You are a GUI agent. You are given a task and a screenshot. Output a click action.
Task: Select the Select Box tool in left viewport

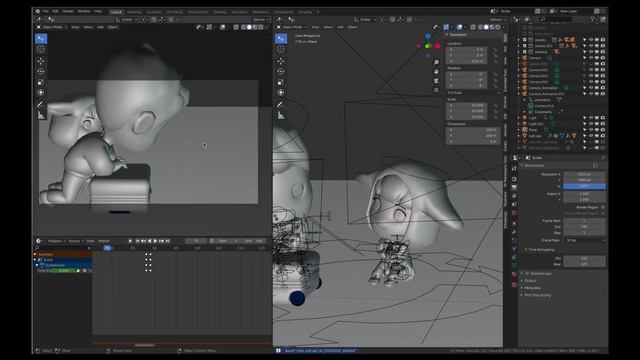(41, 39)
